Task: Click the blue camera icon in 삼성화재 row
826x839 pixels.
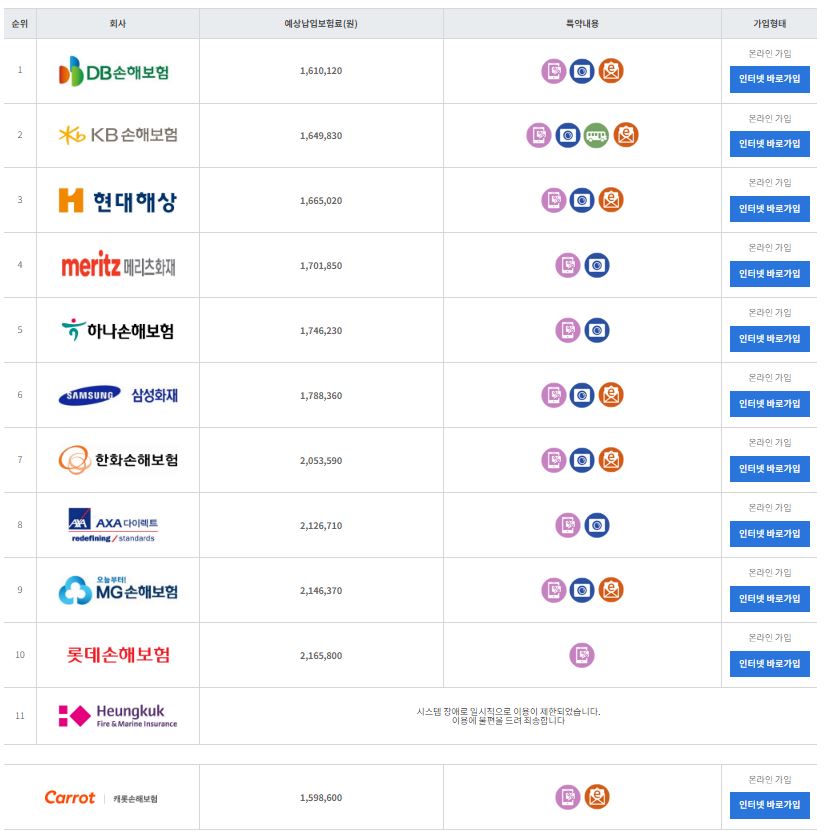Action: [582, 395]
